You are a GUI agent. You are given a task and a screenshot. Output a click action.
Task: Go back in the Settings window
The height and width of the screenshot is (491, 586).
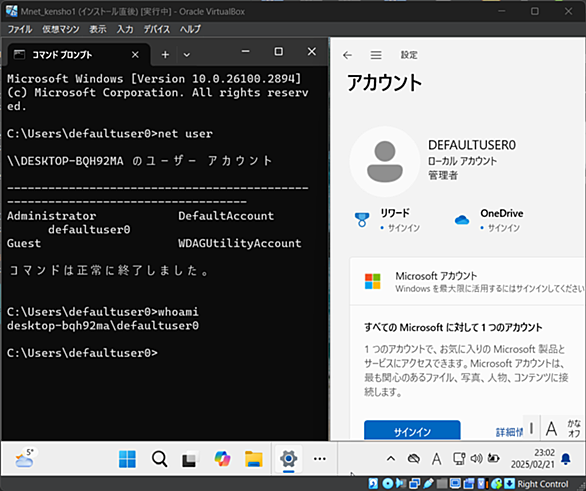click(347, 55)
